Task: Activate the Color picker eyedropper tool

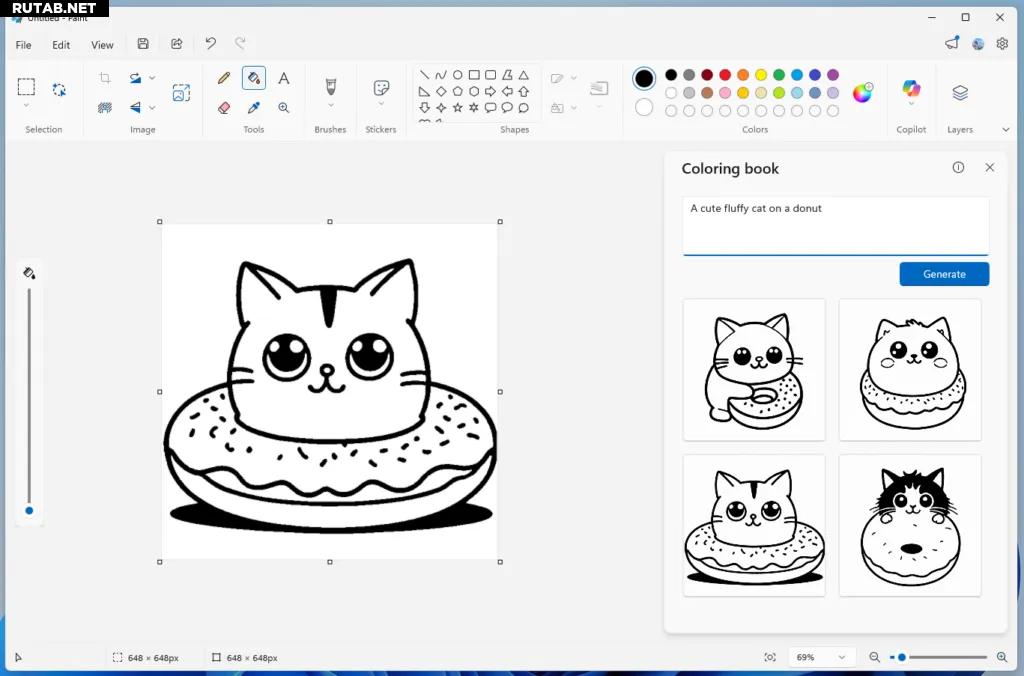Action: tap(254, 107)
